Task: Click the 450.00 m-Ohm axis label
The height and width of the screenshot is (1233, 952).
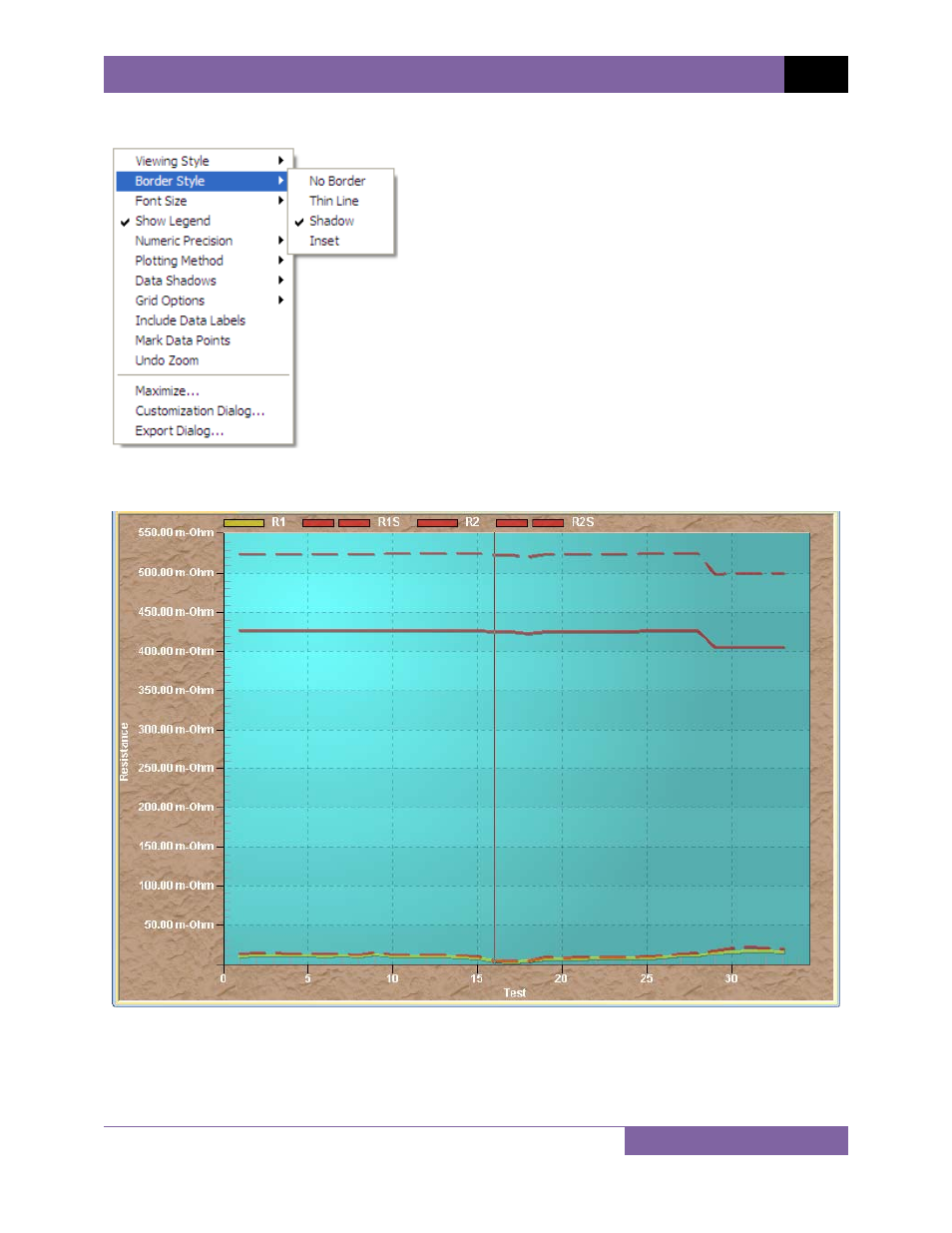Action: point(176,612)
